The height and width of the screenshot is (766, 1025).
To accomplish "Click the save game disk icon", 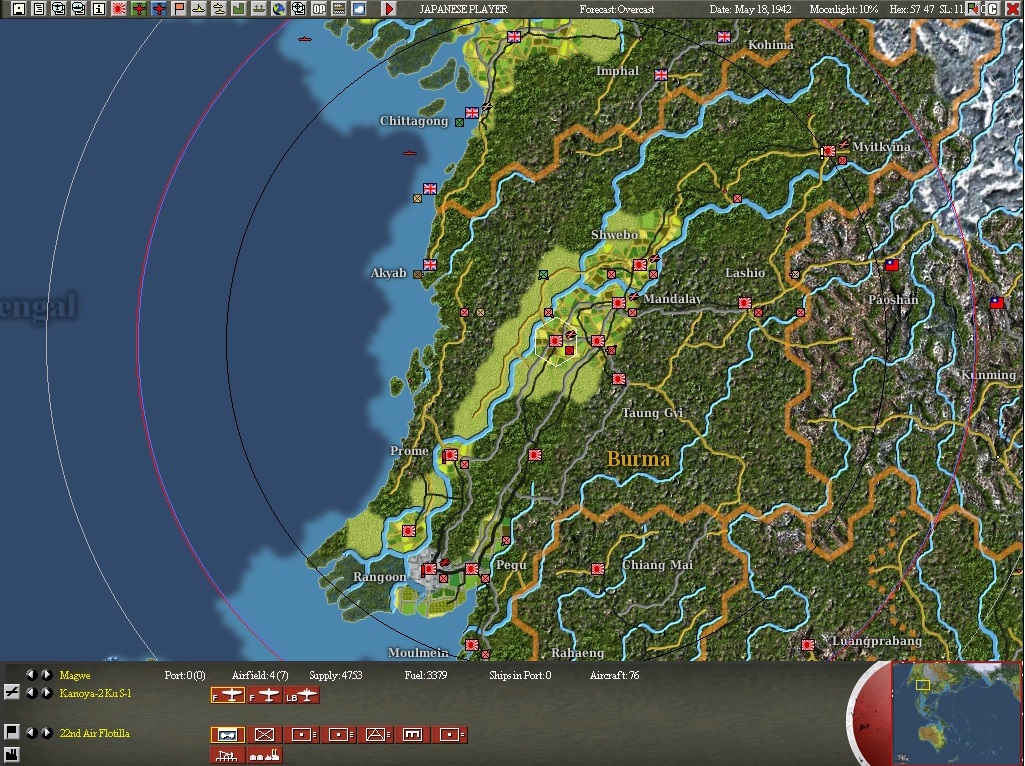I will (19, 8).
